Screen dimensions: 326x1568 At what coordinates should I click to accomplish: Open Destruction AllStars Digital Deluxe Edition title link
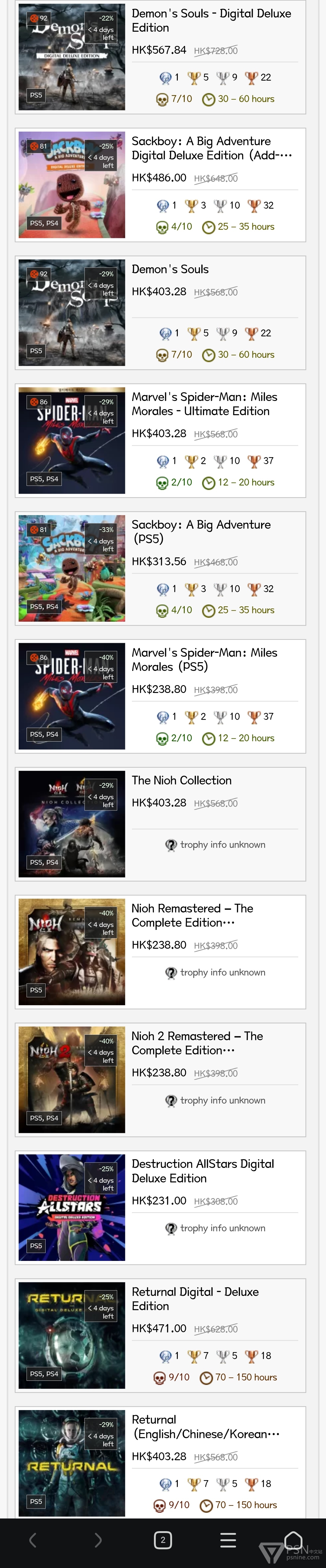[203, 1171]
